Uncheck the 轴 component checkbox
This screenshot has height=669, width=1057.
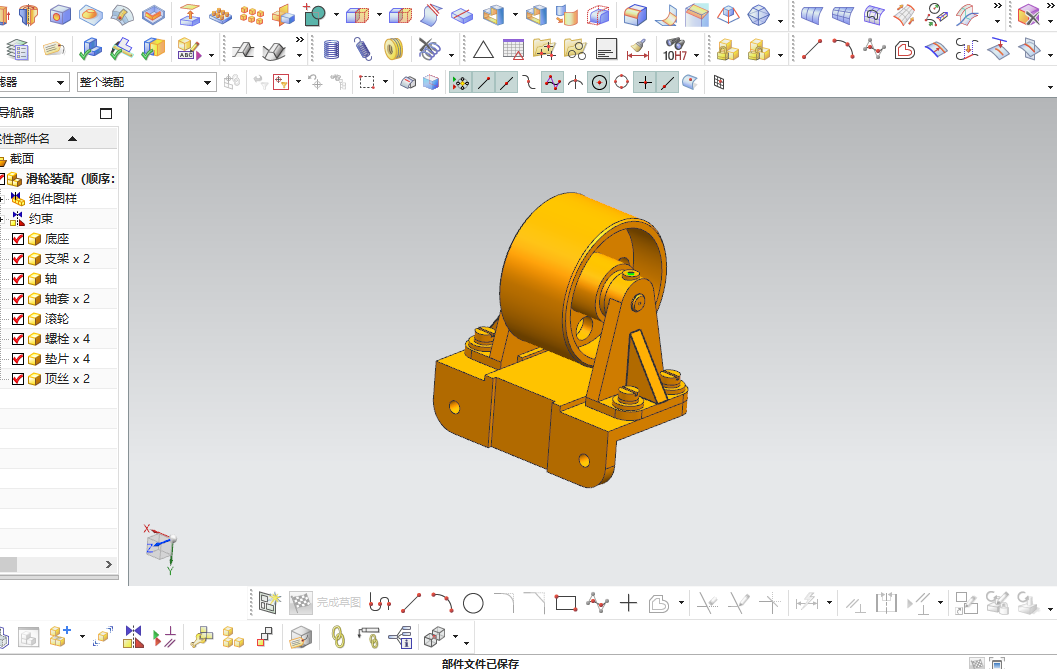pos(18,279)
